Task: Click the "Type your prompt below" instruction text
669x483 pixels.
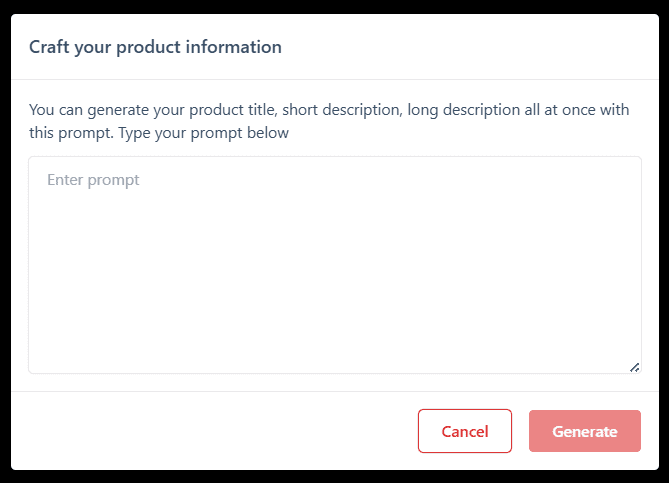Action: pyautogui.click(x=203, y=133)
